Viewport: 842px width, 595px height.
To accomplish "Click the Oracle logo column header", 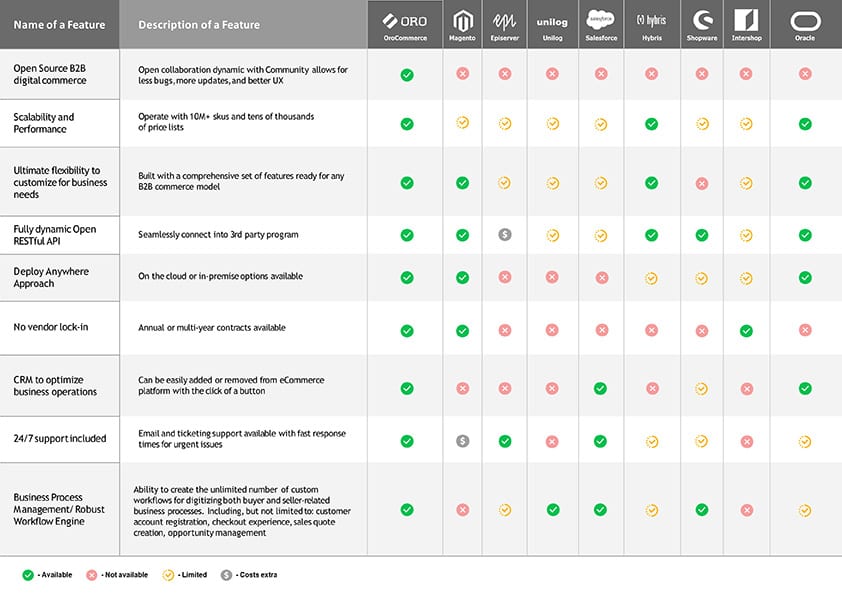I will (805, 21).
